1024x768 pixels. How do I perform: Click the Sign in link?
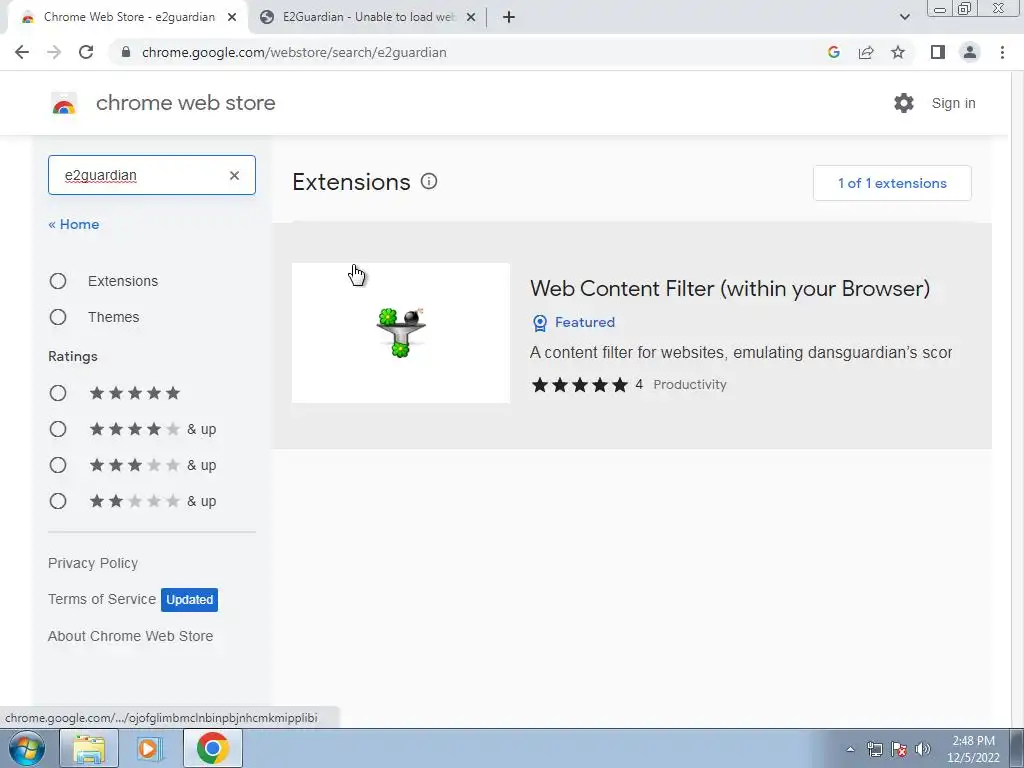pyautogui.click(x=953, y=103)
